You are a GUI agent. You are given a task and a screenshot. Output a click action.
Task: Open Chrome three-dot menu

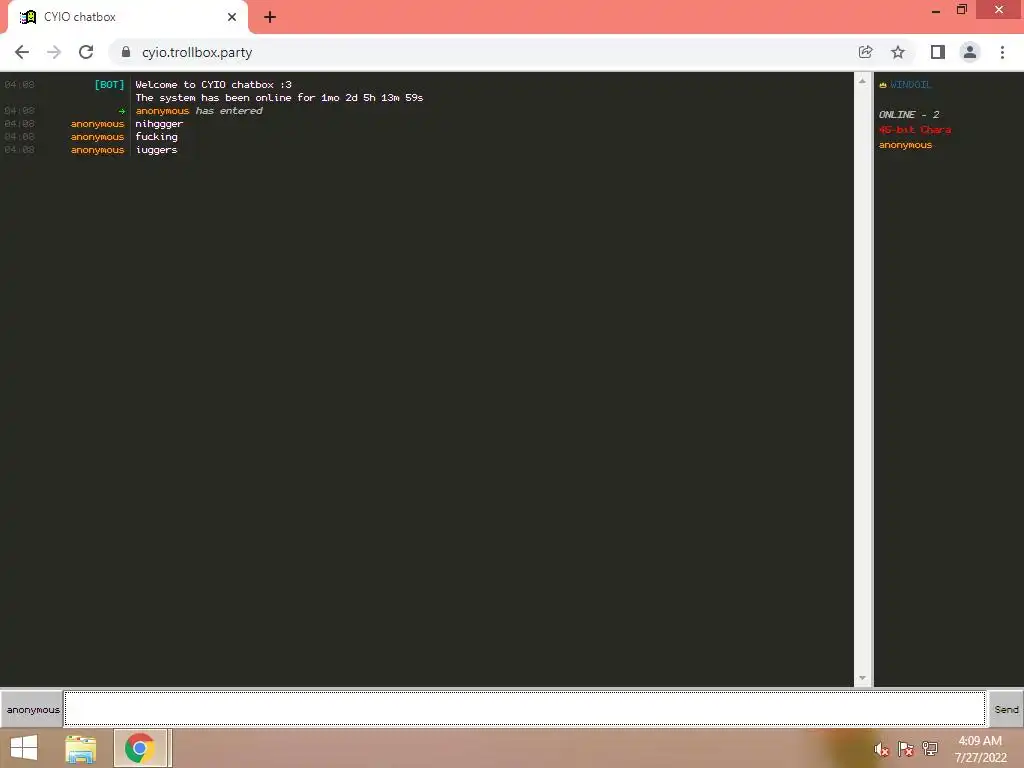pos(1002,52)
